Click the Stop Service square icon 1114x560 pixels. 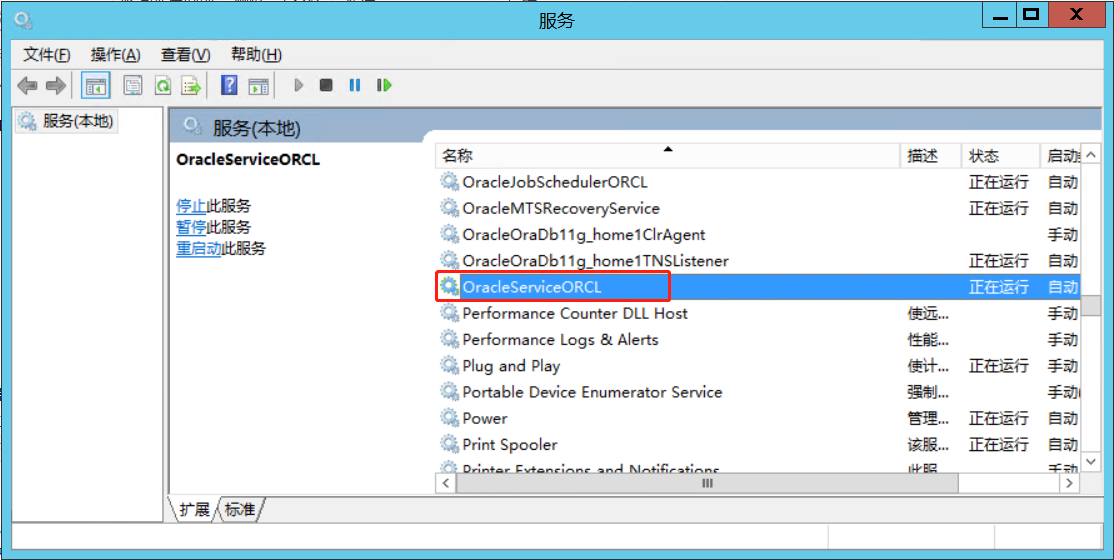326,86
